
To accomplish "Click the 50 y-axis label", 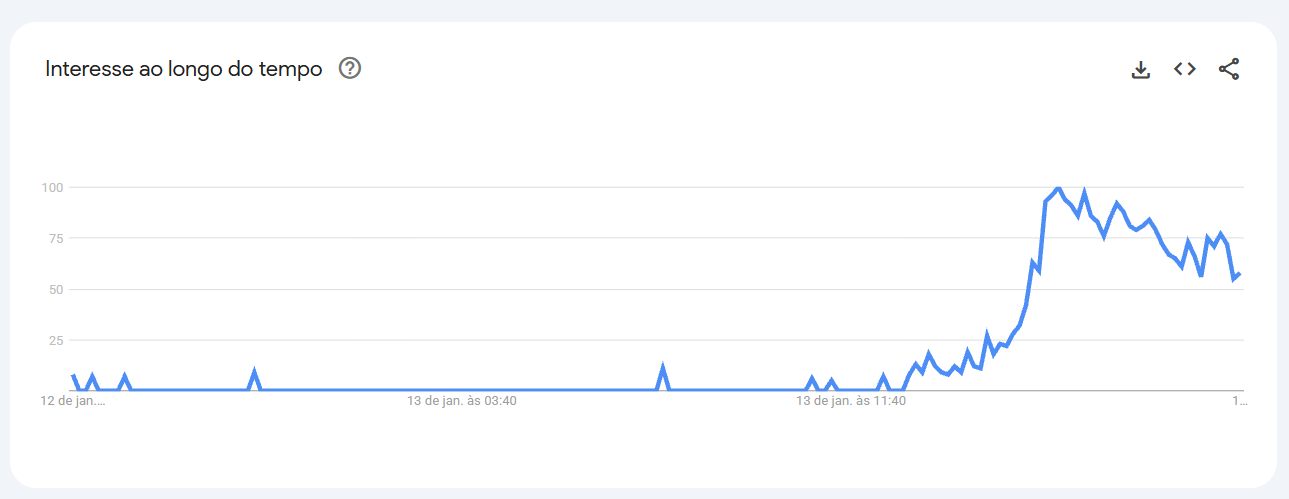I will 56,289.
